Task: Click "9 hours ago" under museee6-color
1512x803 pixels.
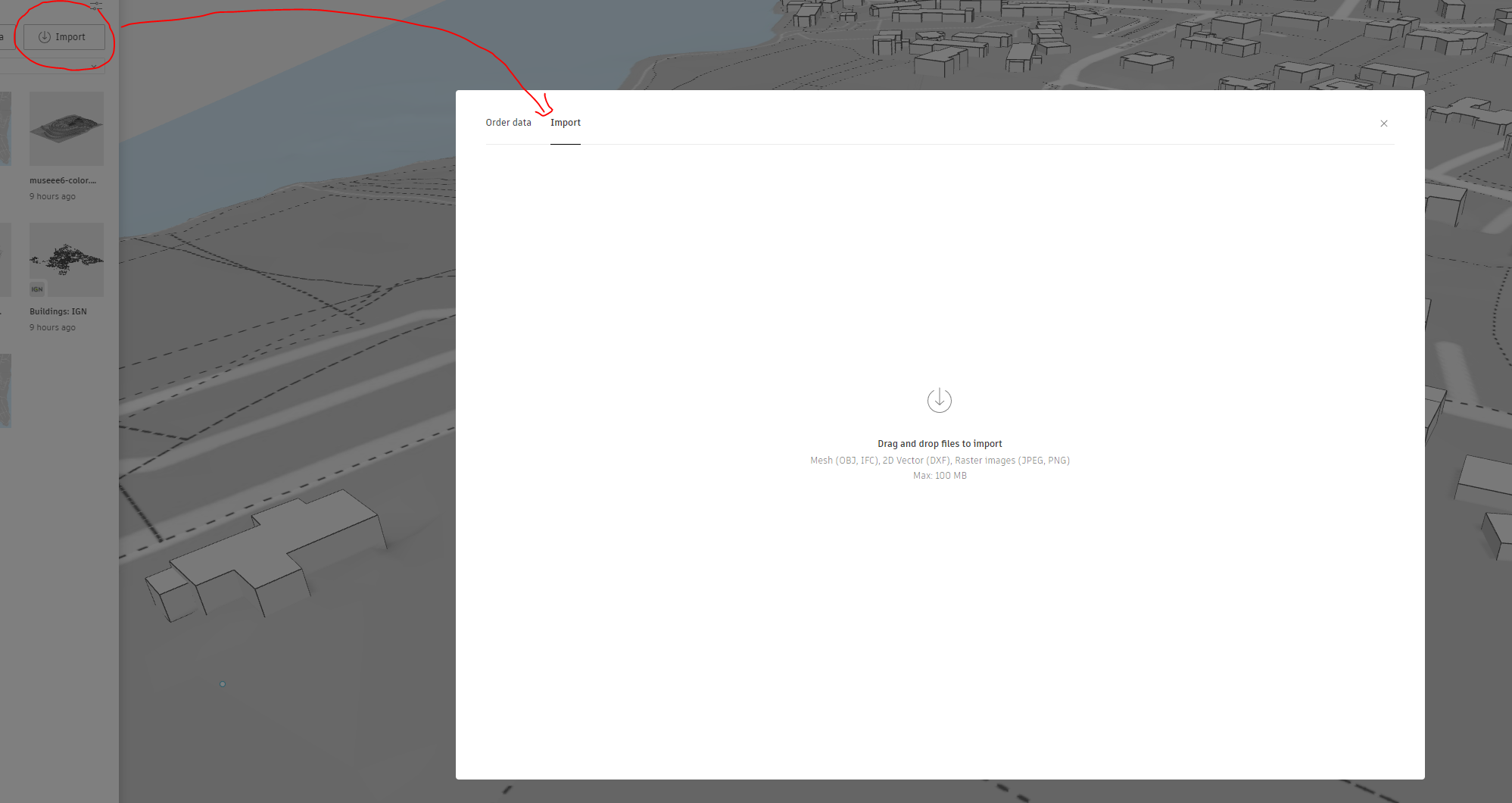Action: (52, 196)
